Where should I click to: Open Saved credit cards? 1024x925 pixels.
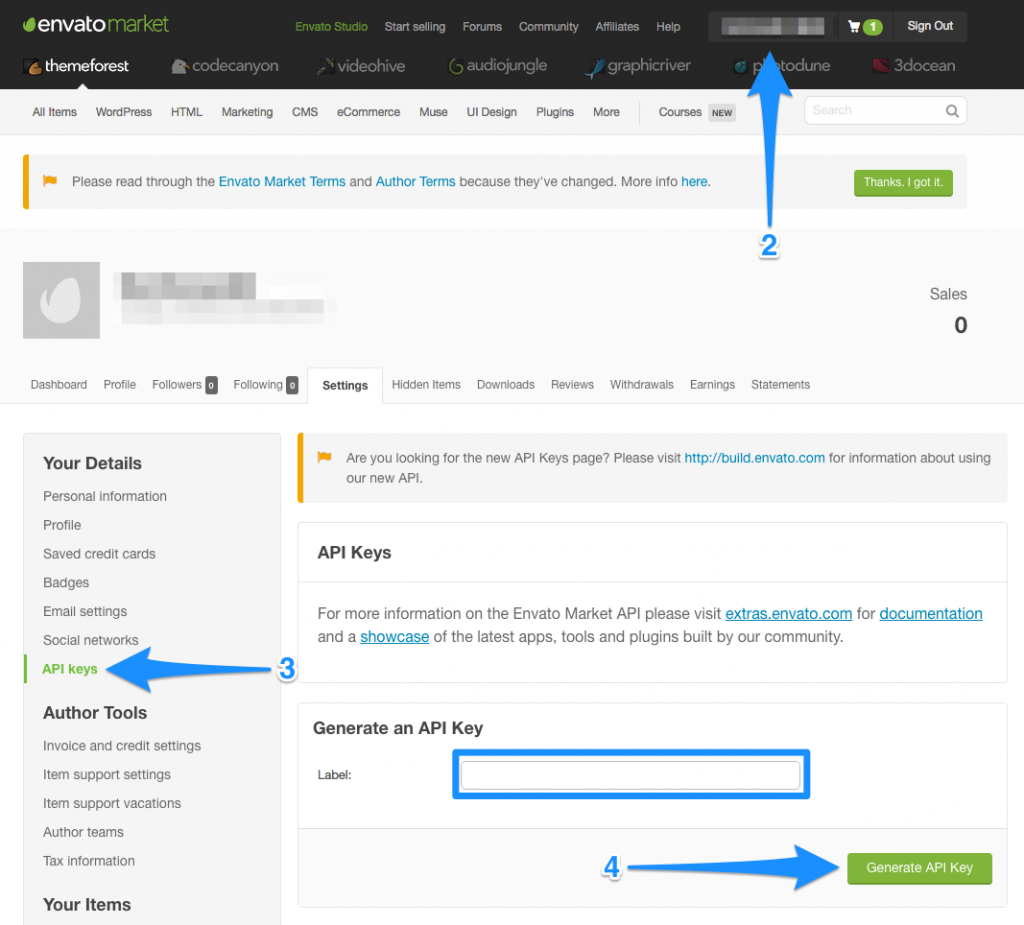99,554
